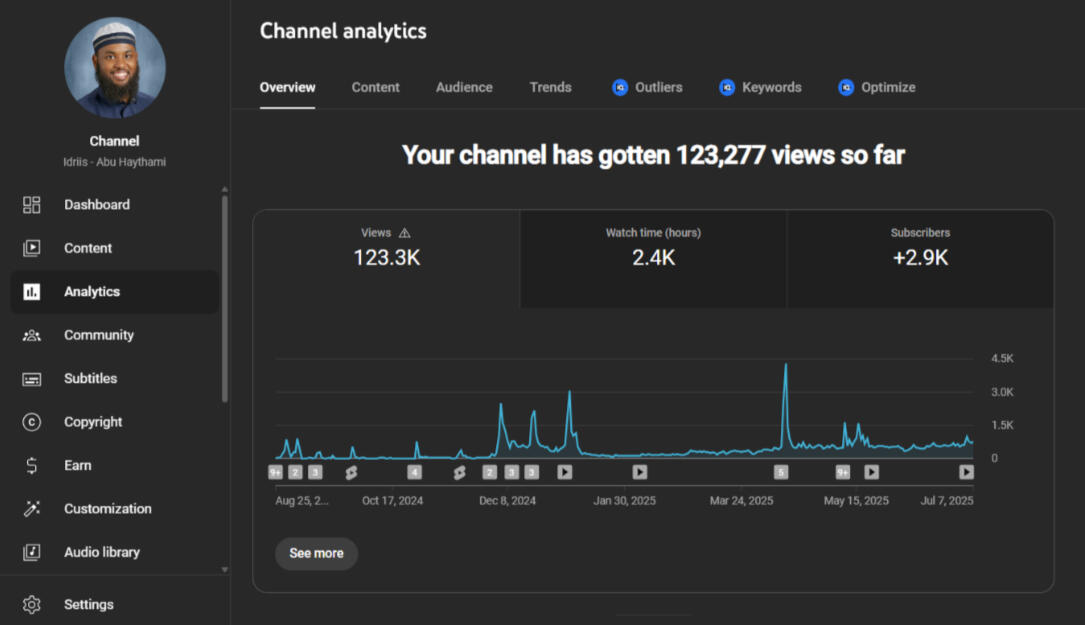This screenshot has height=625, width=1085.
Task: Switch to the Keywords tab
Action: [760, 88]
